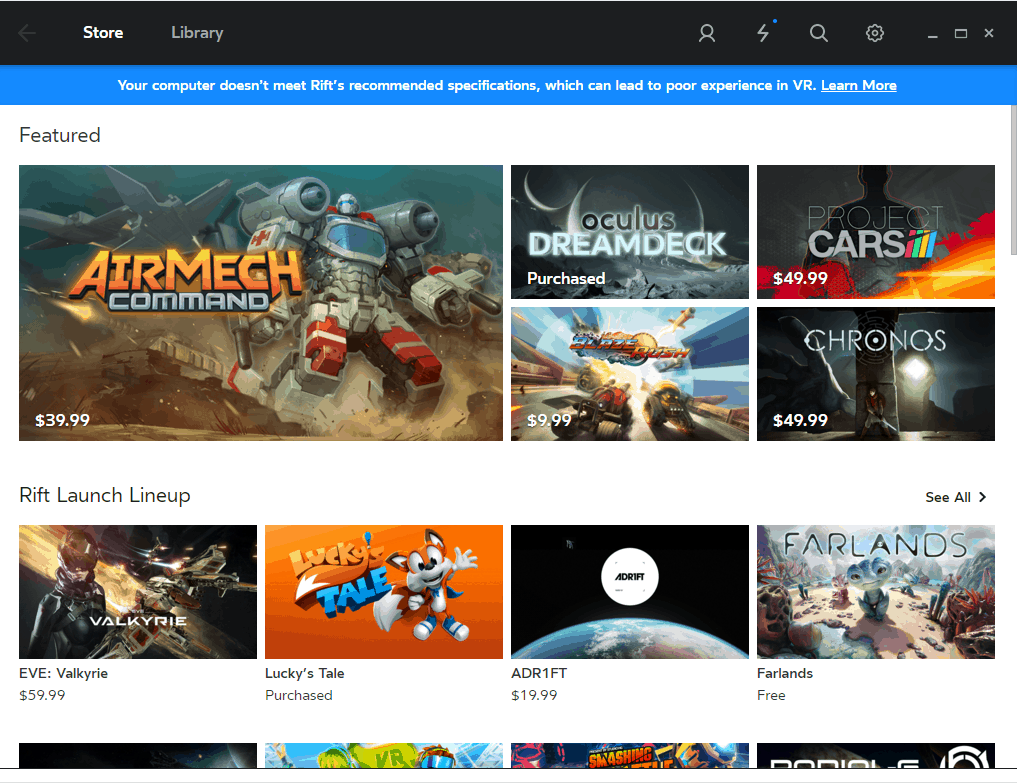Open the lightning bolt notifications icon
Viewport: 1017px width, 783px height.
click(763, 33)
